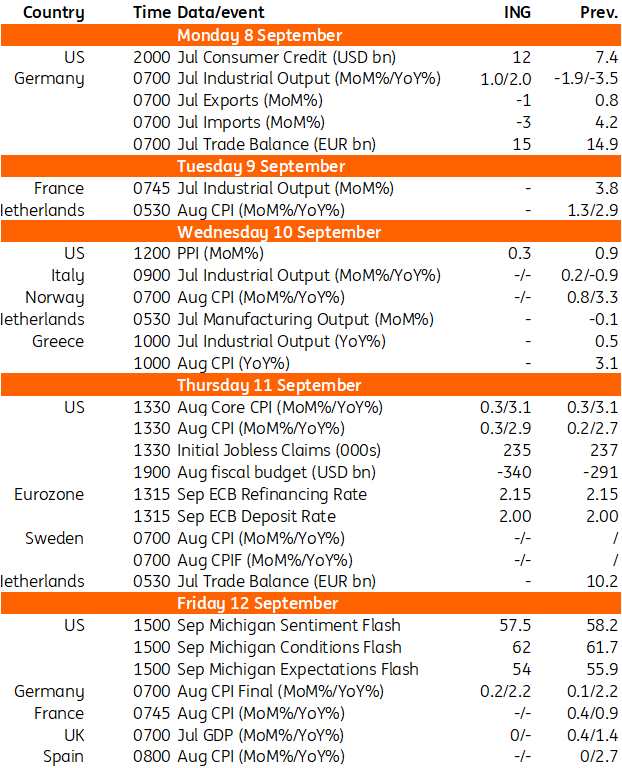Screen dimensions: 622x768
Task: Select the Monday 8 September date banner
Action: pyautogui.click(x=259, y=35)
